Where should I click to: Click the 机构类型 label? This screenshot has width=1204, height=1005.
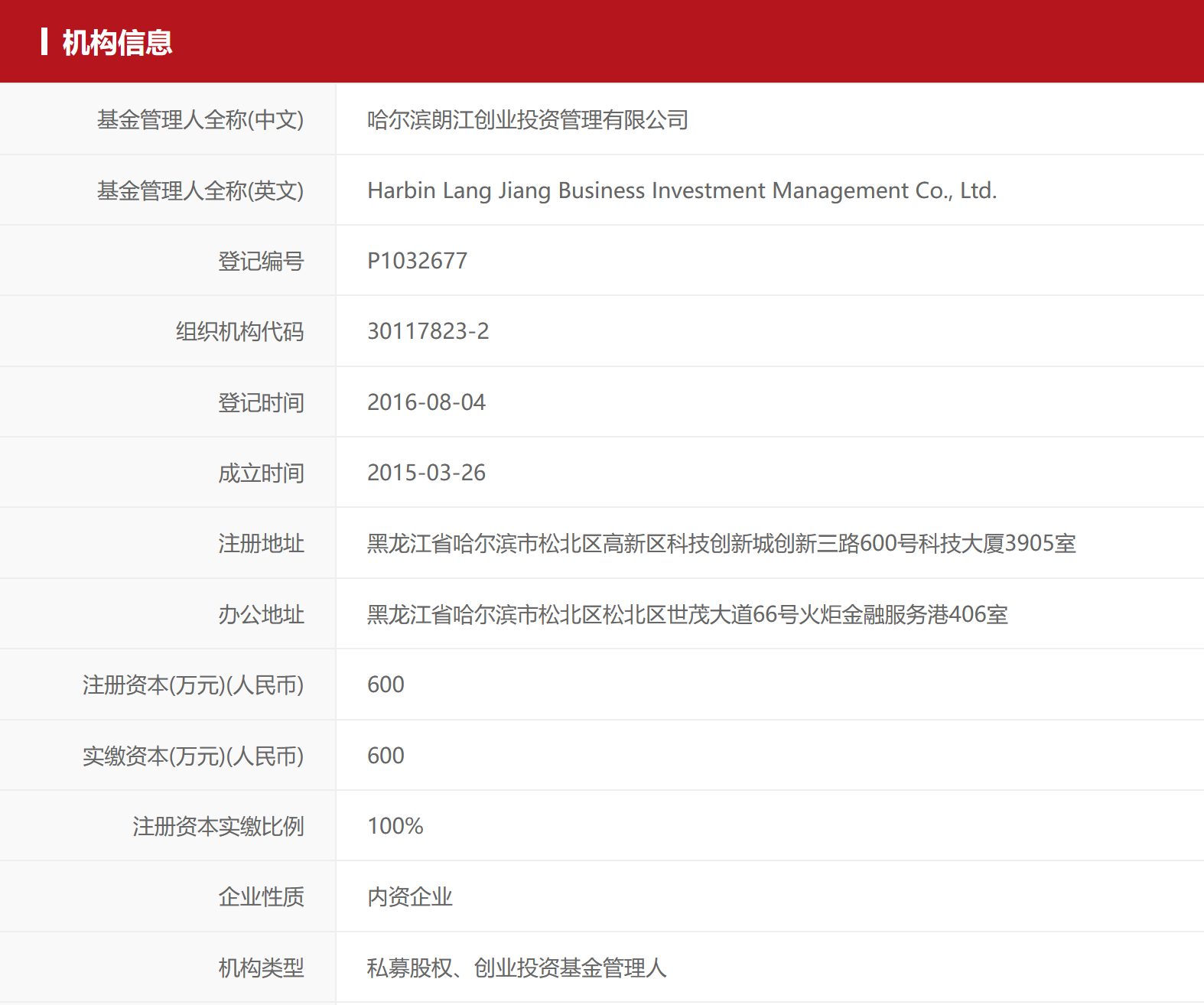pos(262,968)
